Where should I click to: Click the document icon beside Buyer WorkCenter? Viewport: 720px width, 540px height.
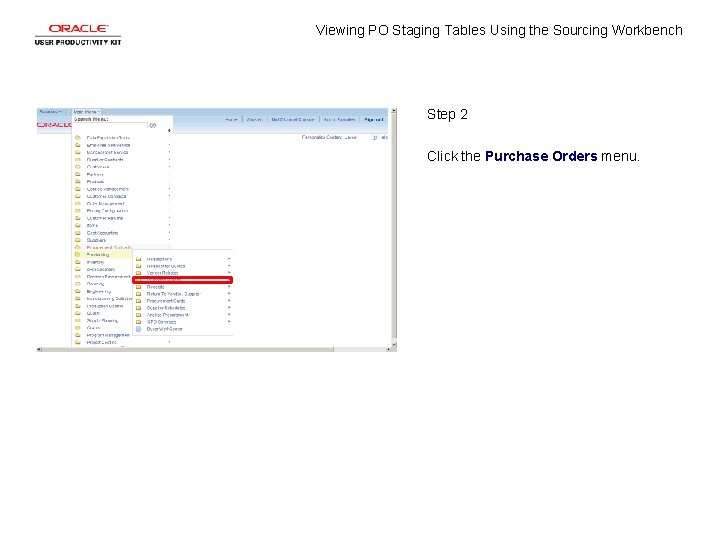coord(139,329)
